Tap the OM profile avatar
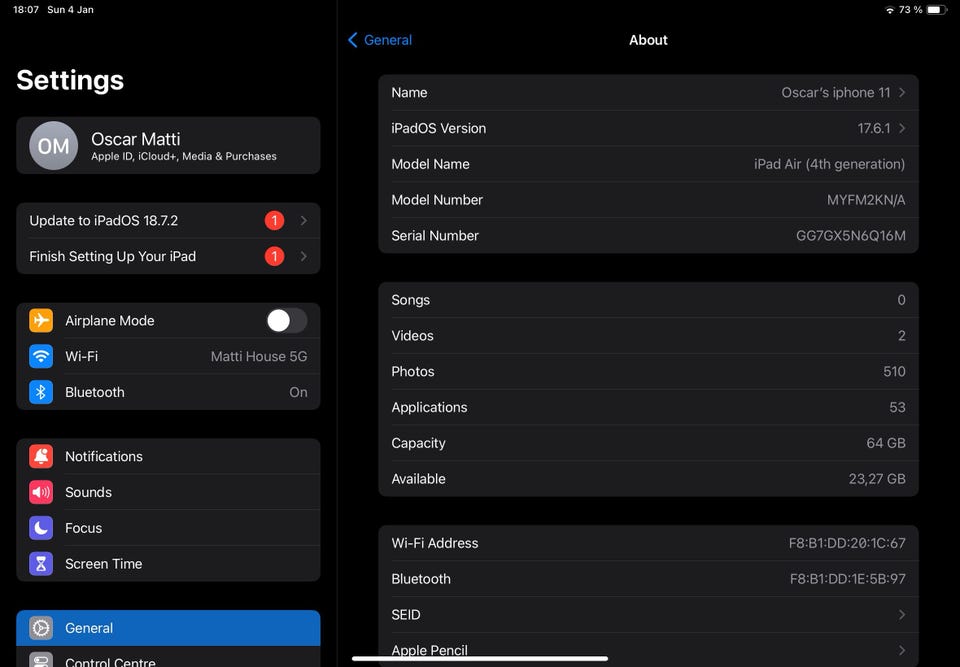This screenshot has height=667, width=960. 54,145
